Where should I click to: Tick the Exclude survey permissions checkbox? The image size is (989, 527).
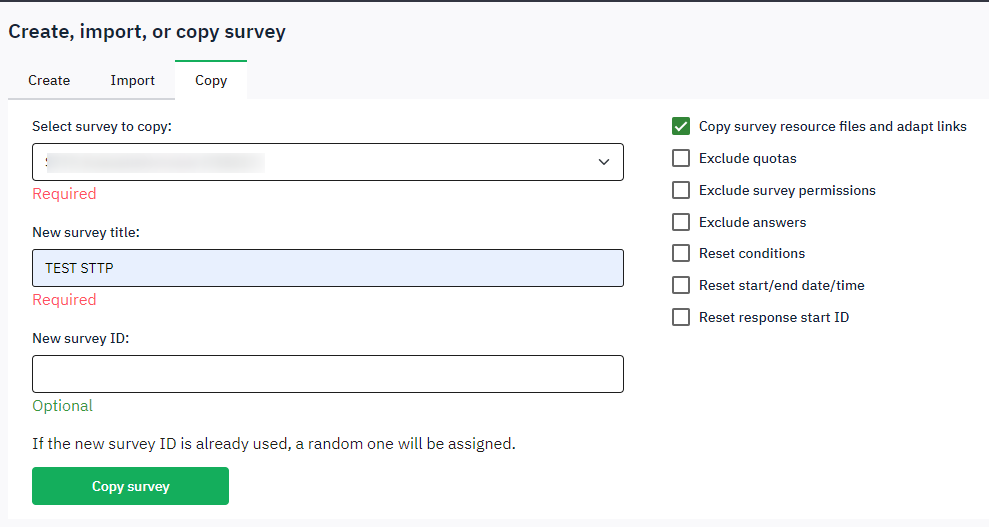click(681, 190)
